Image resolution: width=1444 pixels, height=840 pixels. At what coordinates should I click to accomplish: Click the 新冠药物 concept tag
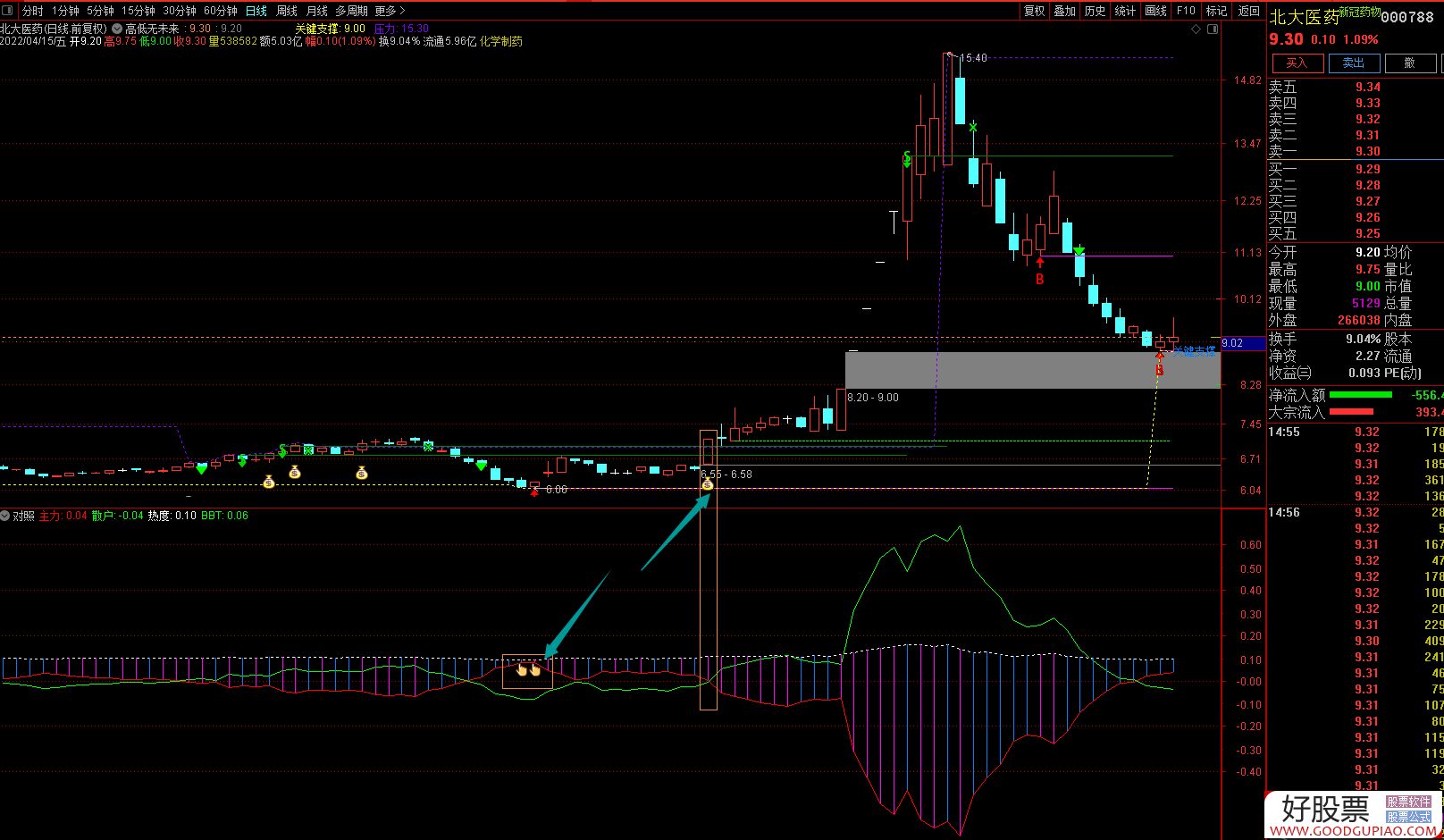point(1361,13)
